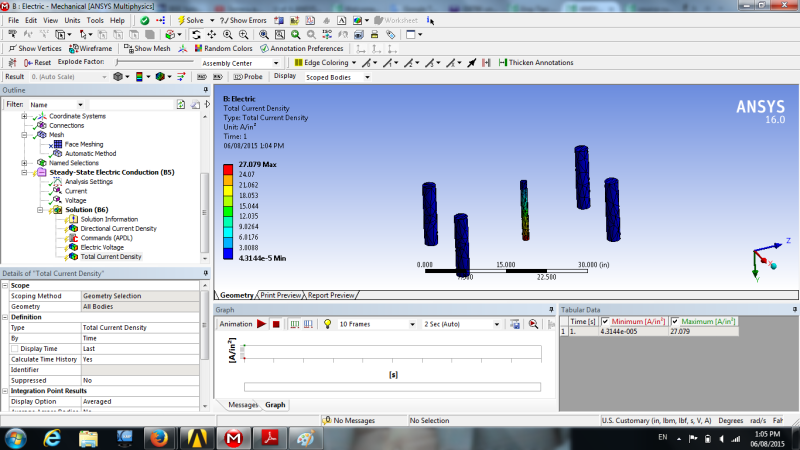The image size is (800, 450).
Task: Click the Box Zoom tool icon
Action: tap(243, 35)
